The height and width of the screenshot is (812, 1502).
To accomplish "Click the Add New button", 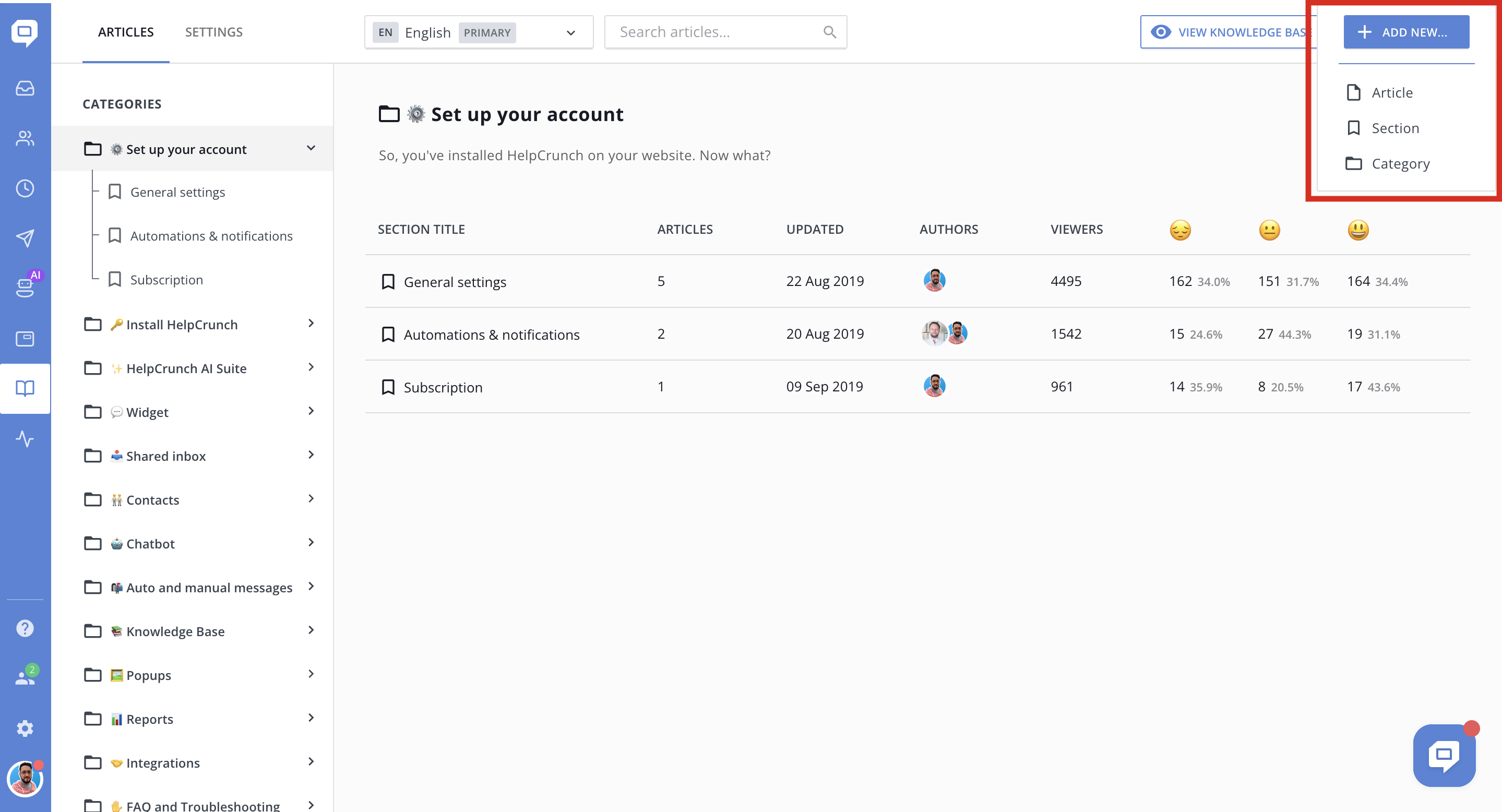I will 1406,32.
